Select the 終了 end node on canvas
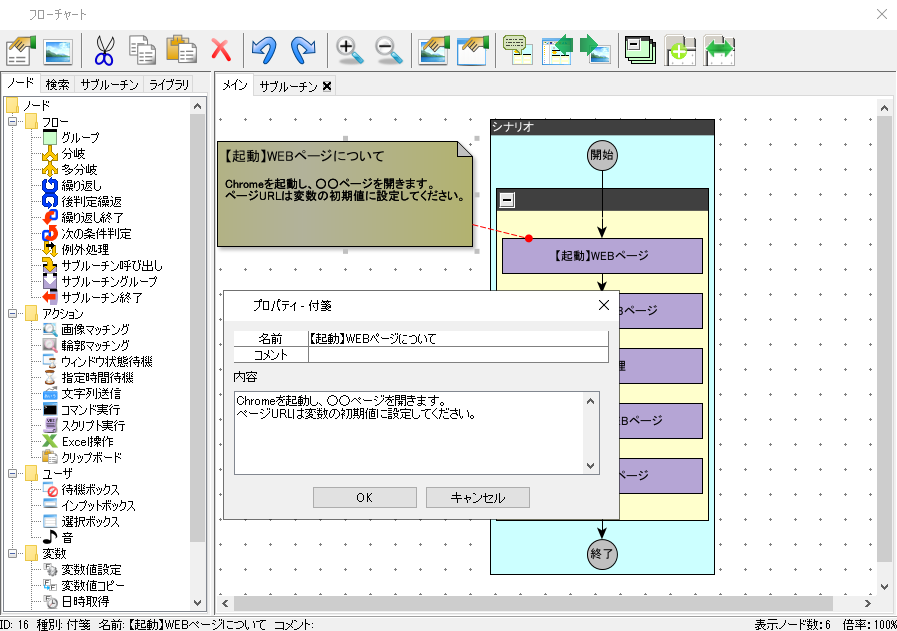This screenshot has width=897, height=631. [x=602, y=554]
